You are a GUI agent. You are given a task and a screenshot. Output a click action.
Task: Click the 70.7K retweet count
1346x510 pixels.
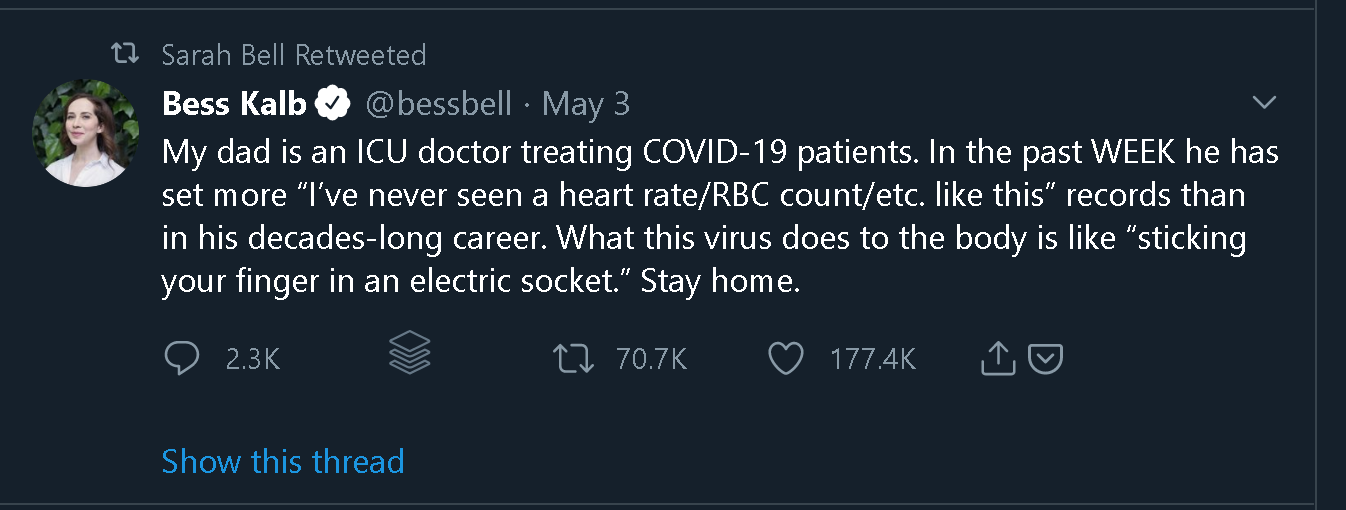pyautogui.click(x=651, y=359)
